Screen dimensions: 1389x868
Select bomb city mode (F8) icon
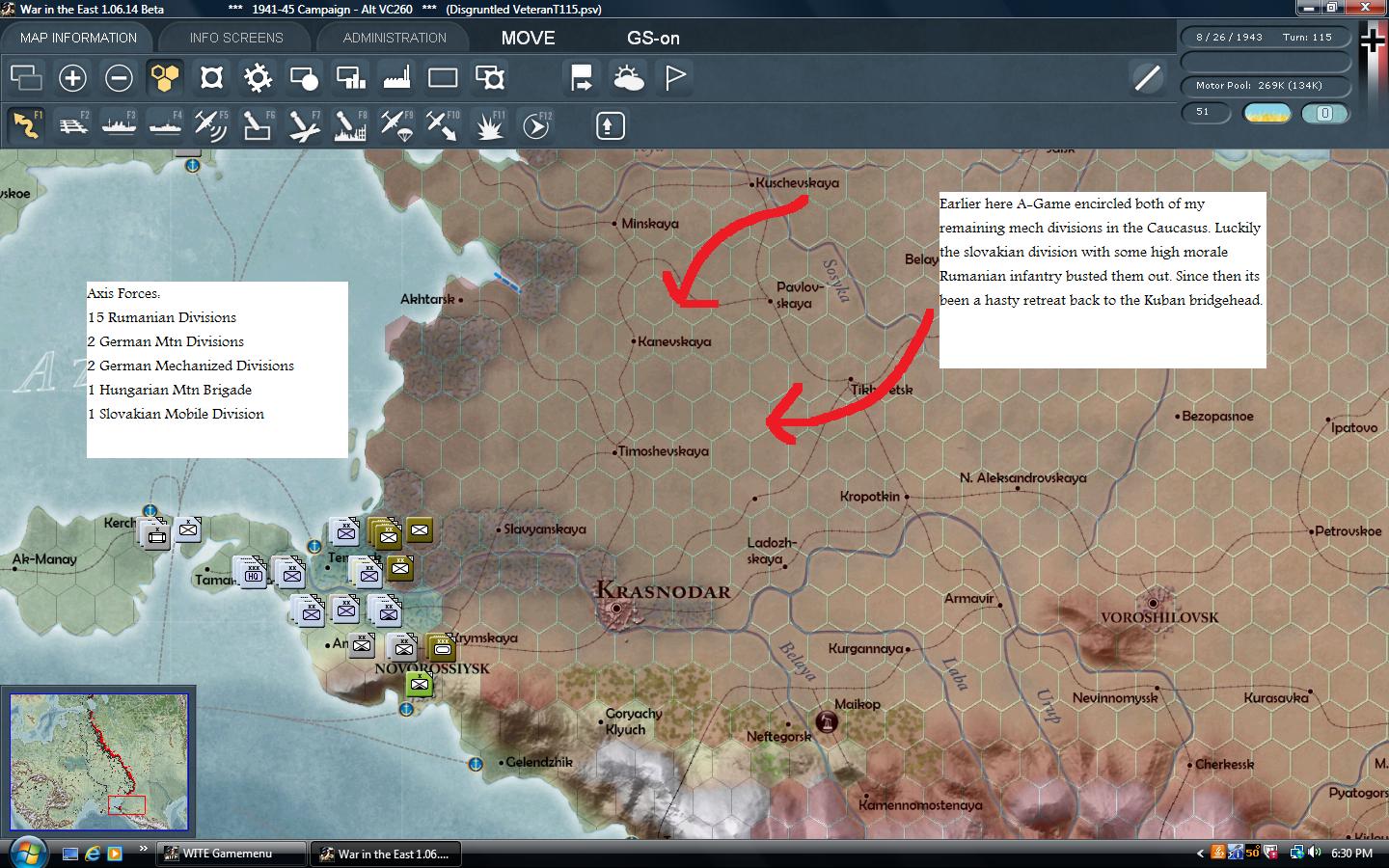pyautogui.click(x=350, y=125)
